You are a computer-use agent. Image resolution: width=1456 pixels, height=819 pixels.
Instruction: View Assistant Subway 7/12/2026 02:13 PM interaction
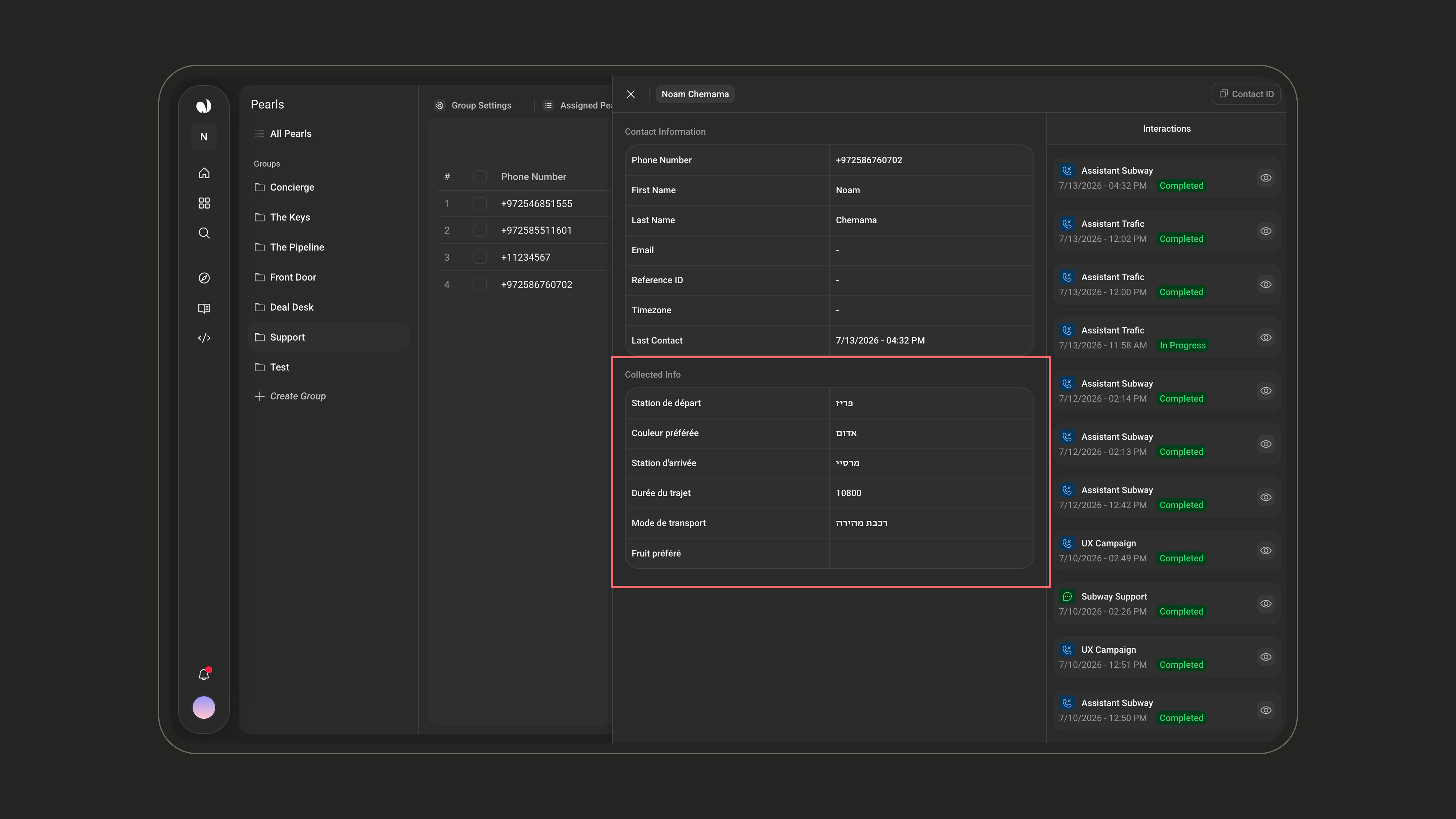[1265, 444]
